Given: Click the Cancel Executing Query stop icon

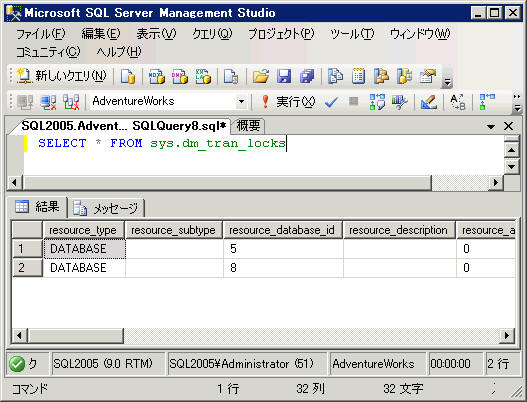Looking at the screenshot, I should [353, 101].
